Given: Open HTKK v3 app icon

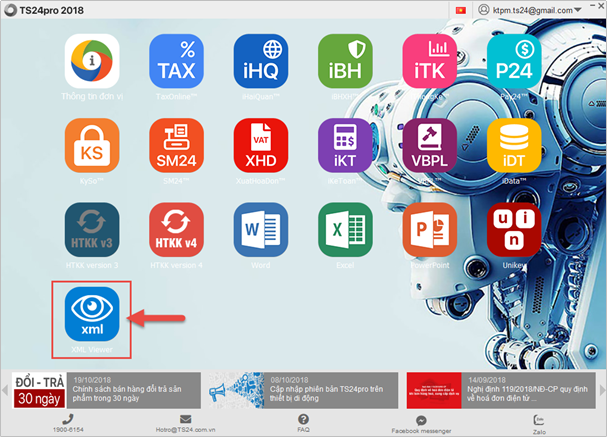Looking at the screenshot, I should (92, 230).
